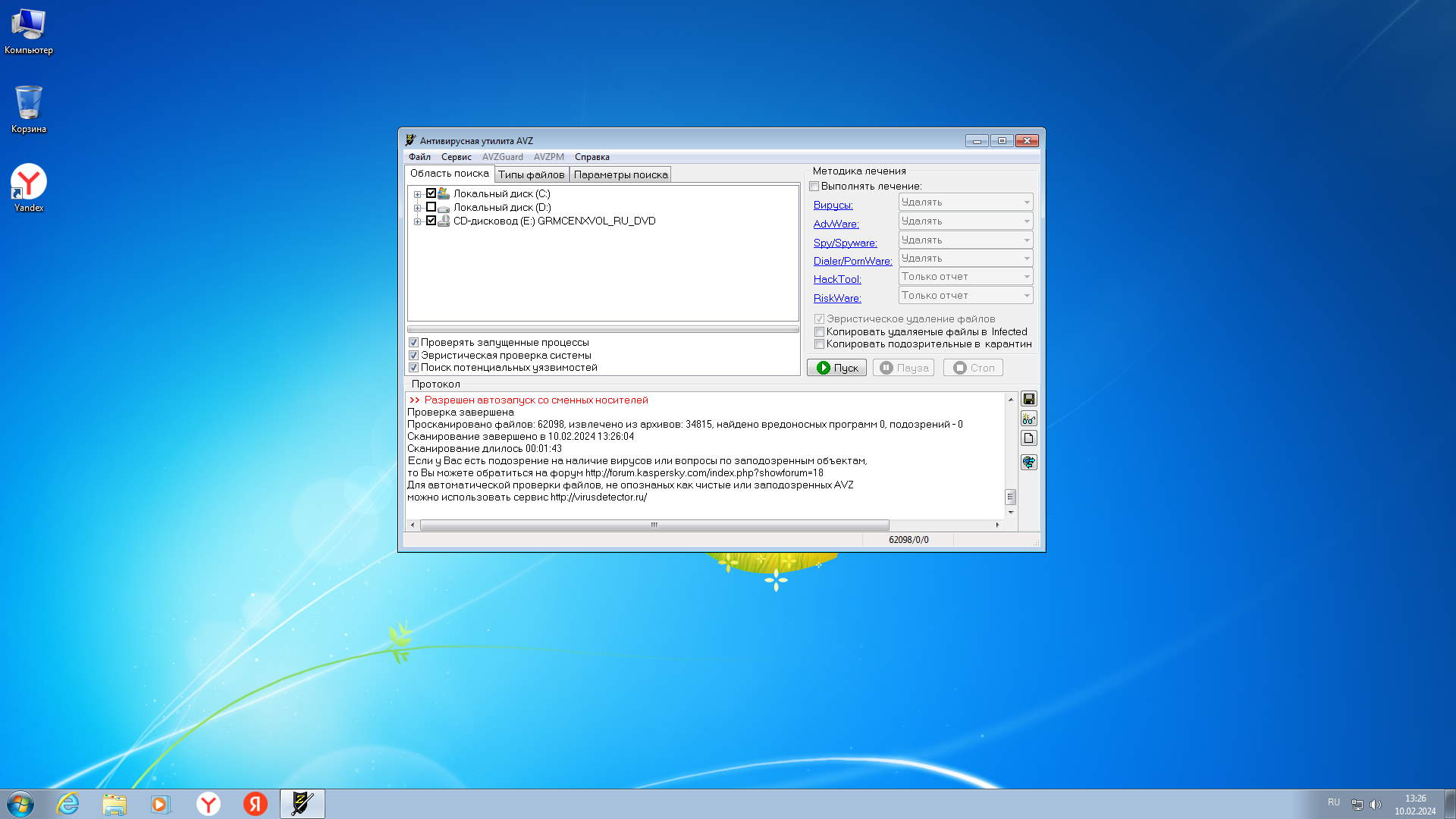This screenshot has width=1456, height=819.
Task: Click the blank page clear-protocol icon
Action: click(x=1028, y=438)
